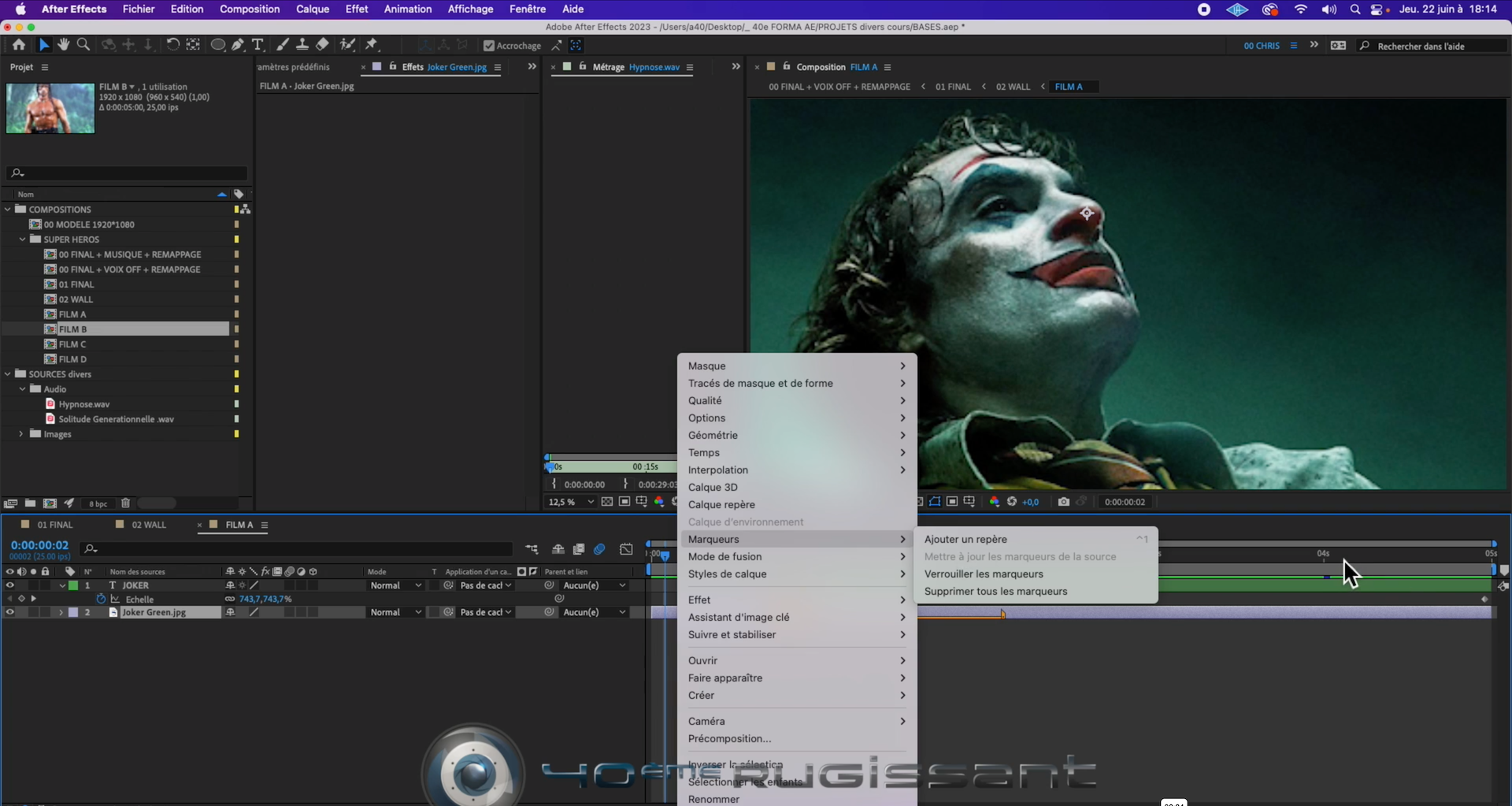Click the region of interest icon in the FILM A viewer

tap(952, 502)
